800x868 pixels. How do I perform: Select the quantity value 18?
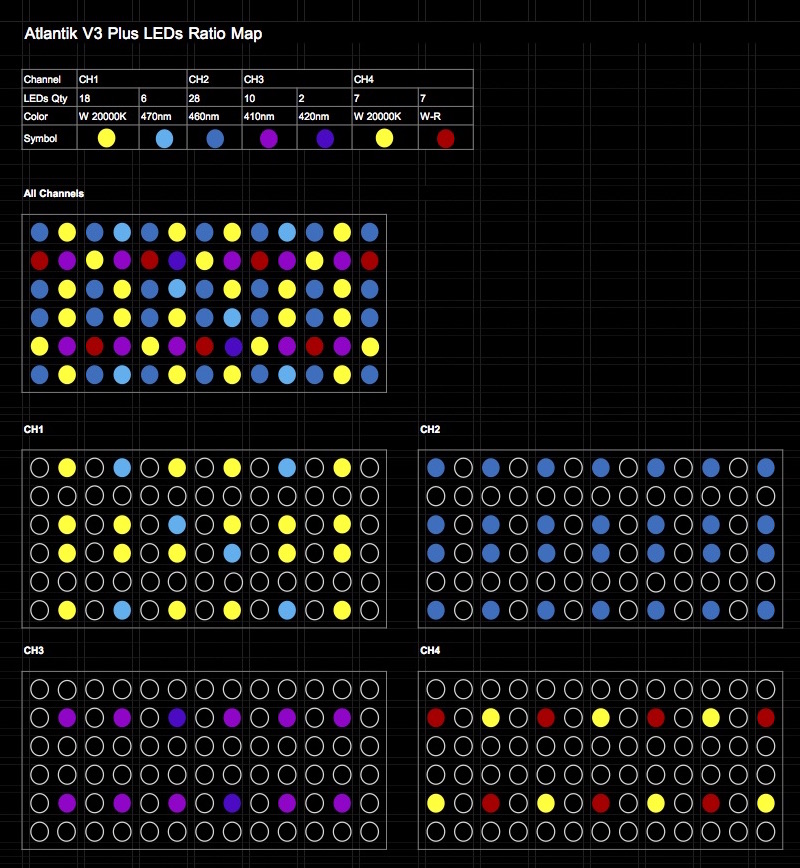pos(85,98)
